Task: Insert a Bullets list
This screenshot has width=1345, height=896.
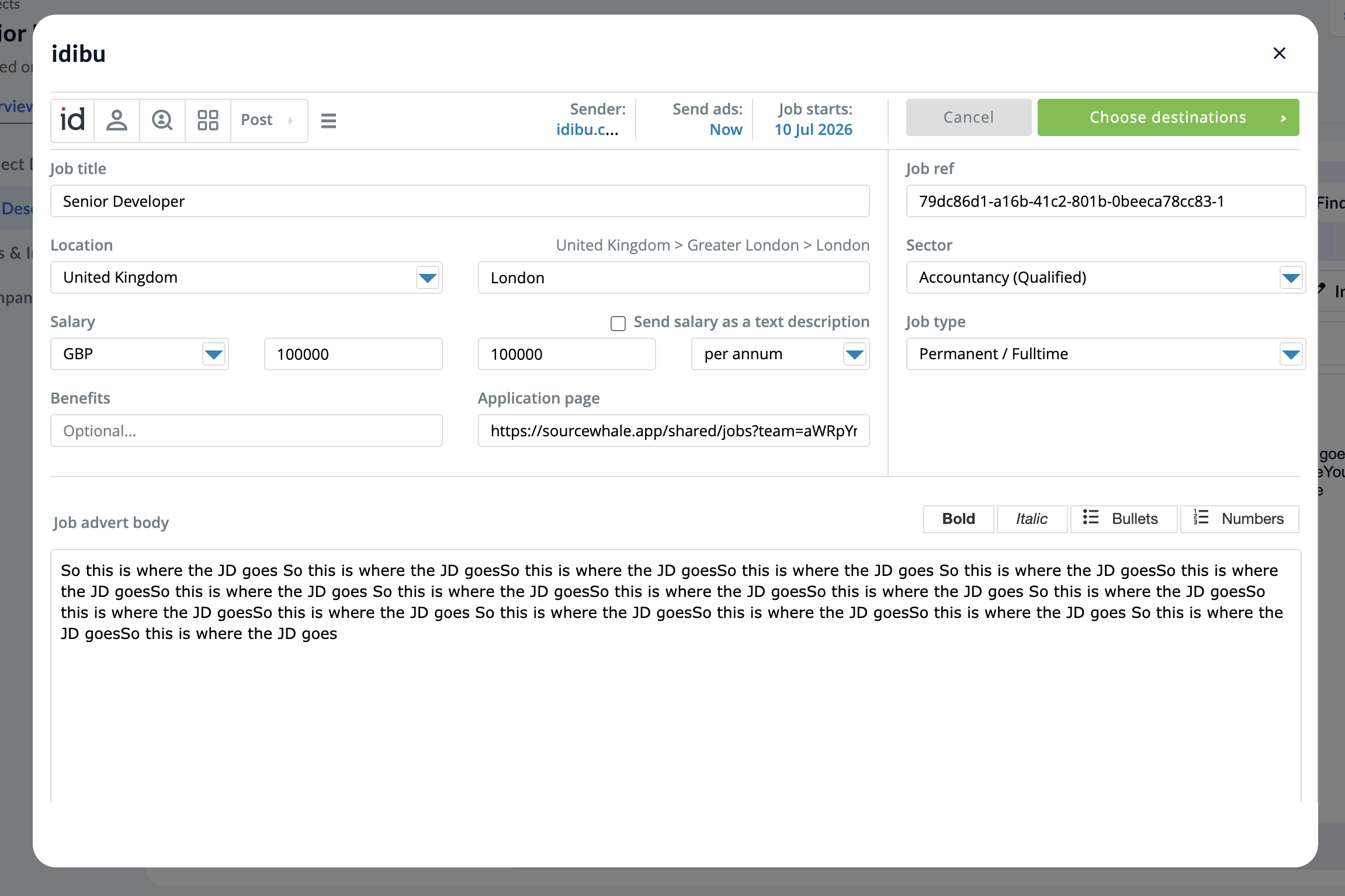Action: (x=1124, y=519)
